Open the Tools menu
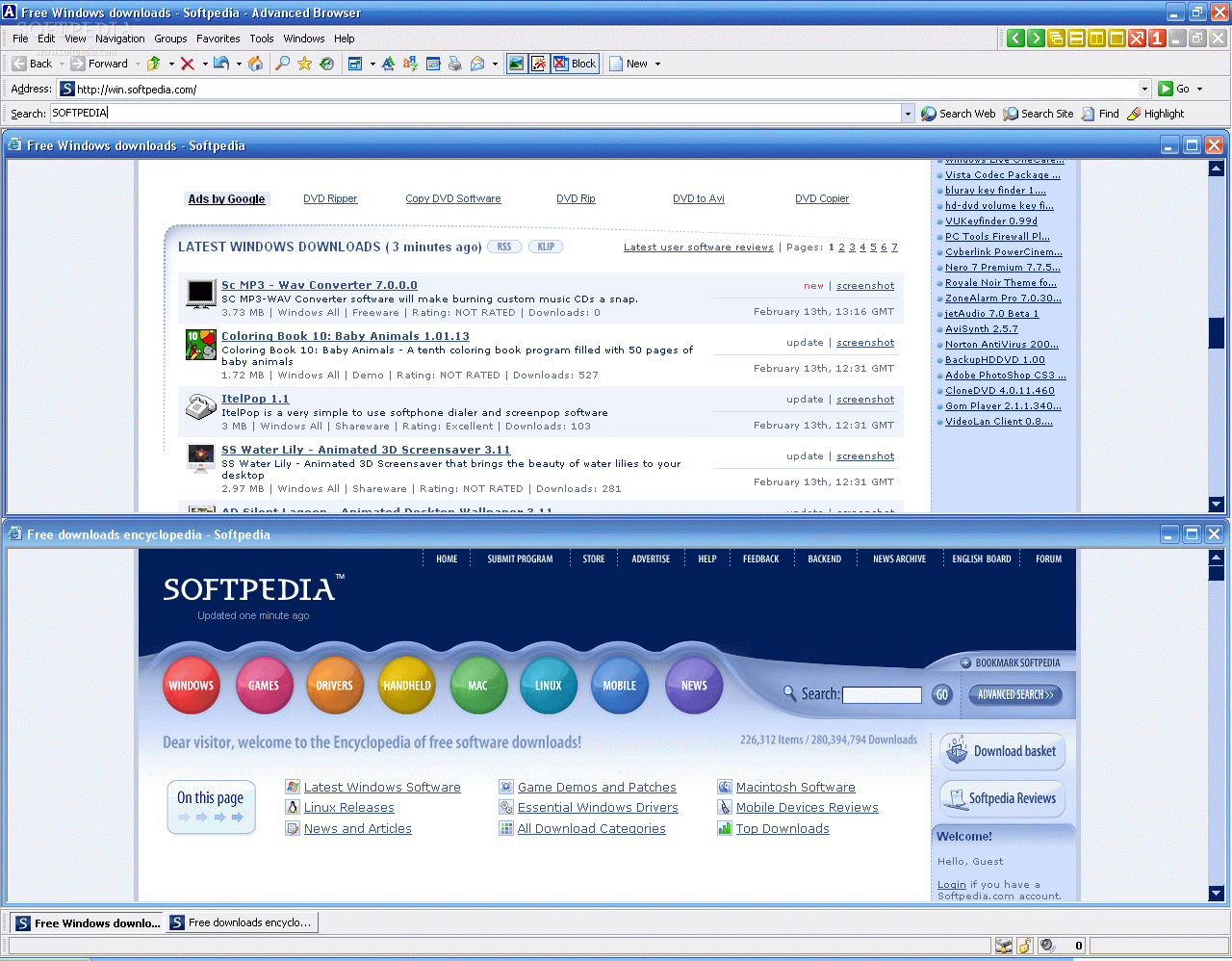This screenshot has height=961, width=1232. pyautogui.click(x=262, y=39)
